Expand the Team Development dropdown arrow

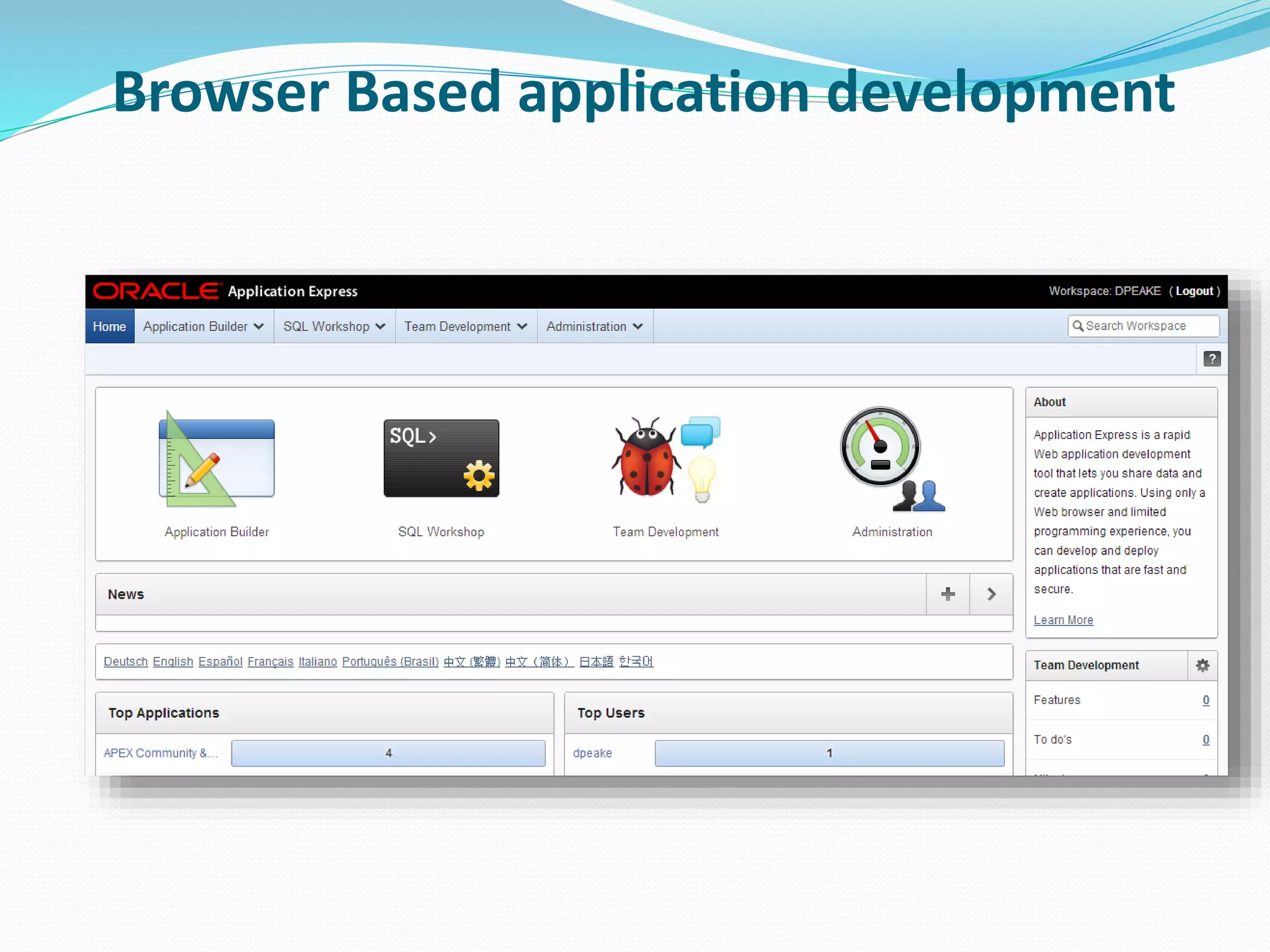tap(522, 327)
